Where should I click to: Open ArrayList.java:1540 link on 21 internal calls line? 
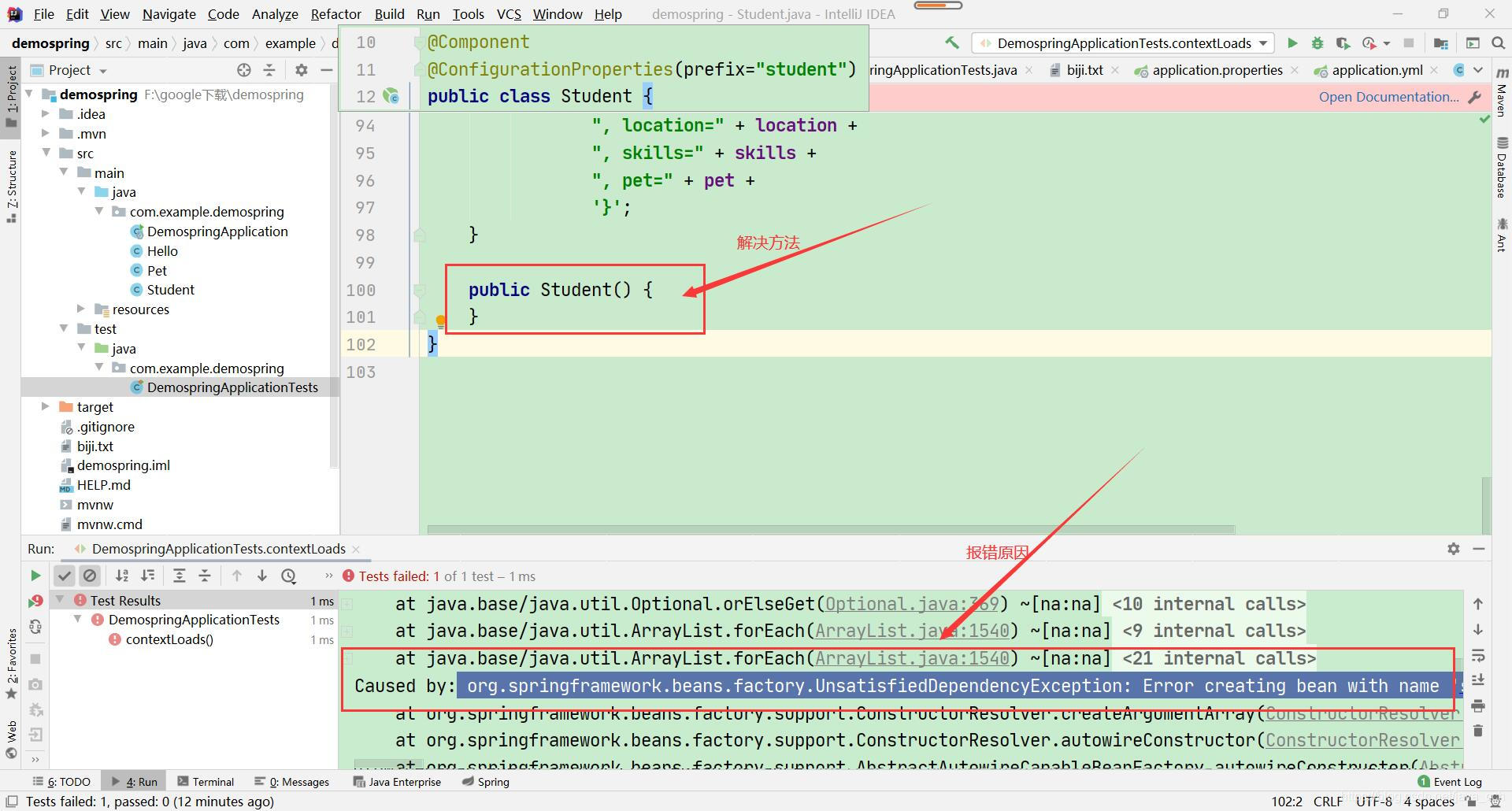[912, 658]
